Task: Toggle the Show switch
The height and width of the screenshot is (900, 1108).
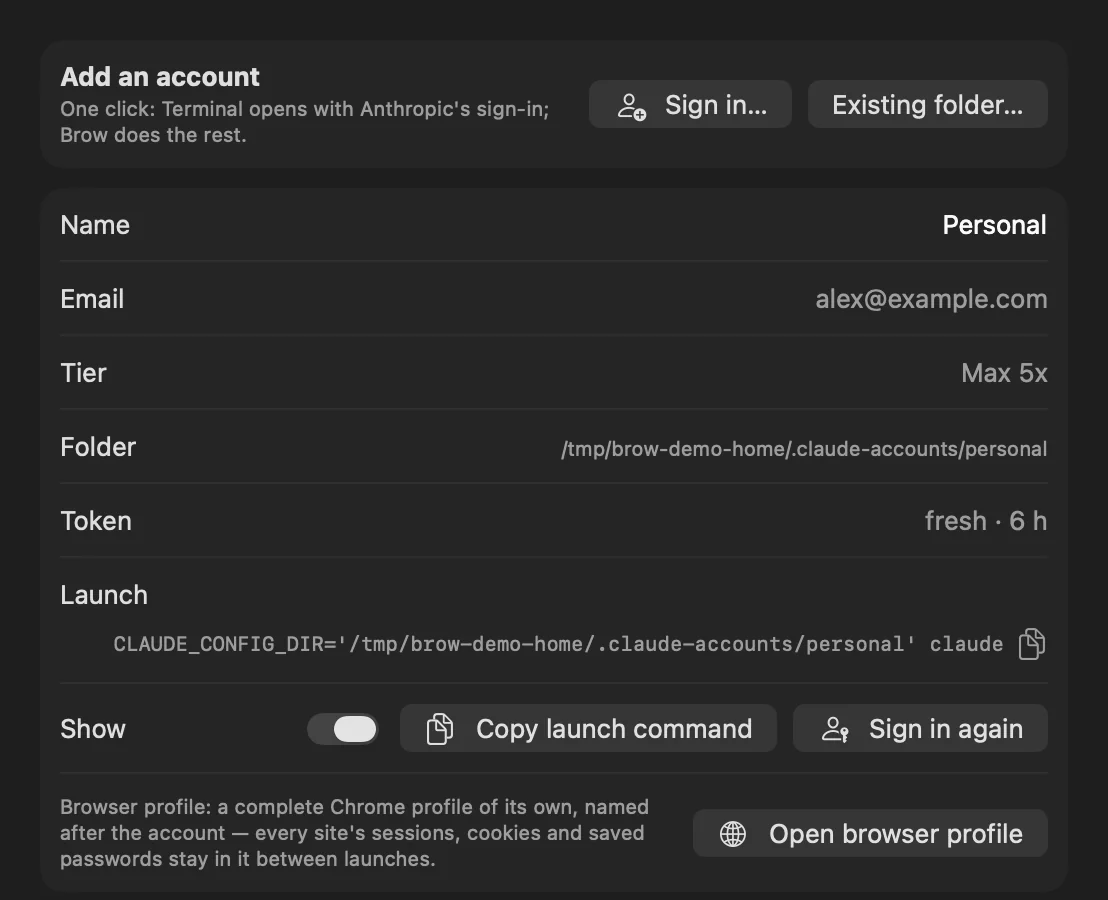Action: point(343,729)
